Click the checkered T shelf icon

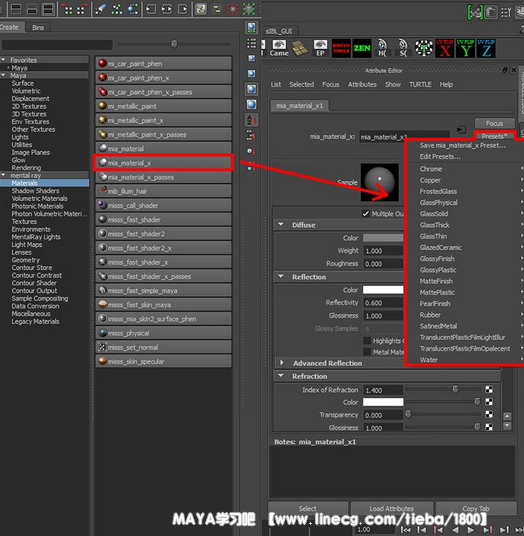pyautogui.click(x=424, y=48)
